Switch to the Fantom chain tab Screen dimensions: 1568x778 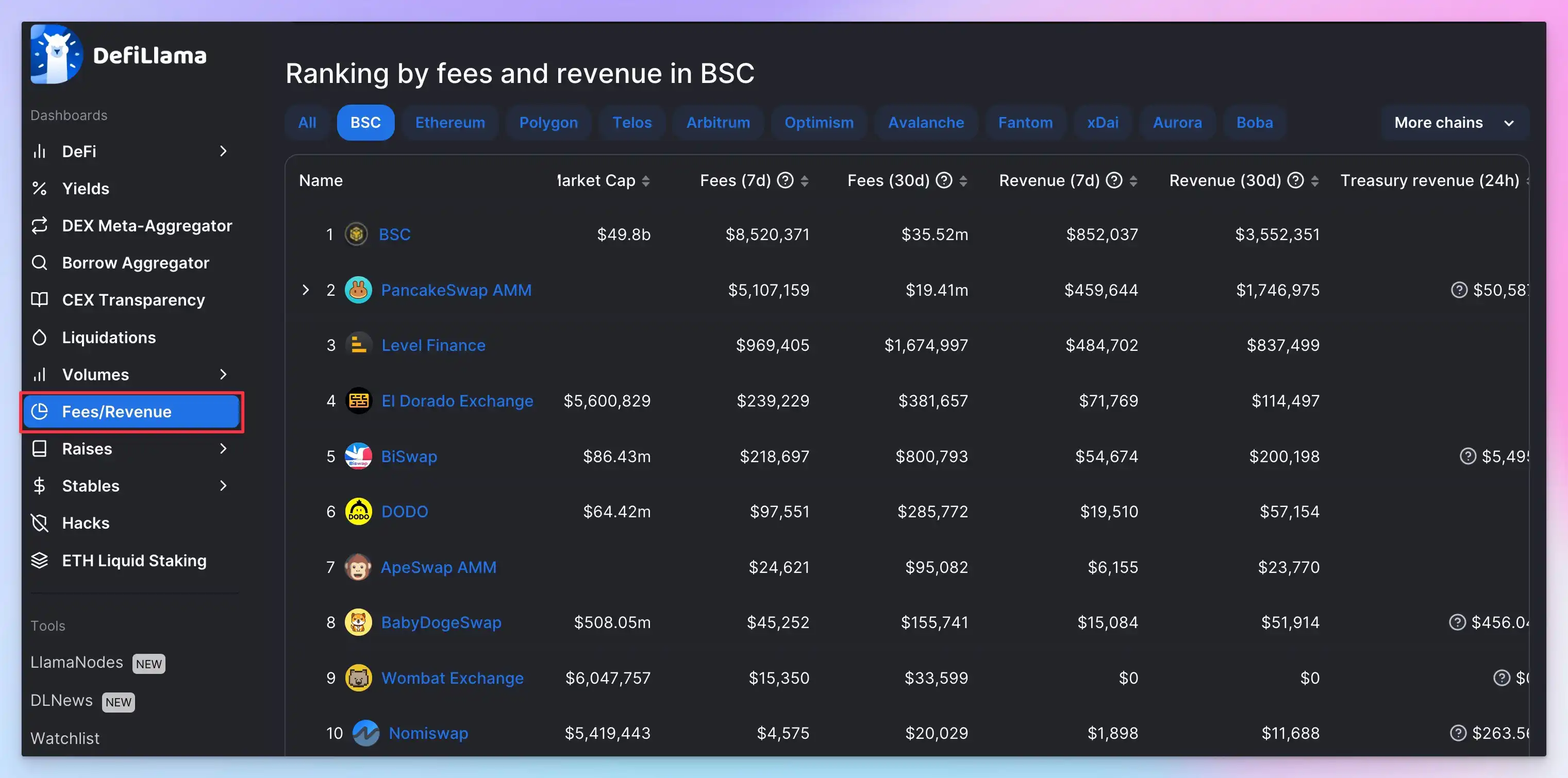(1025, 122)
